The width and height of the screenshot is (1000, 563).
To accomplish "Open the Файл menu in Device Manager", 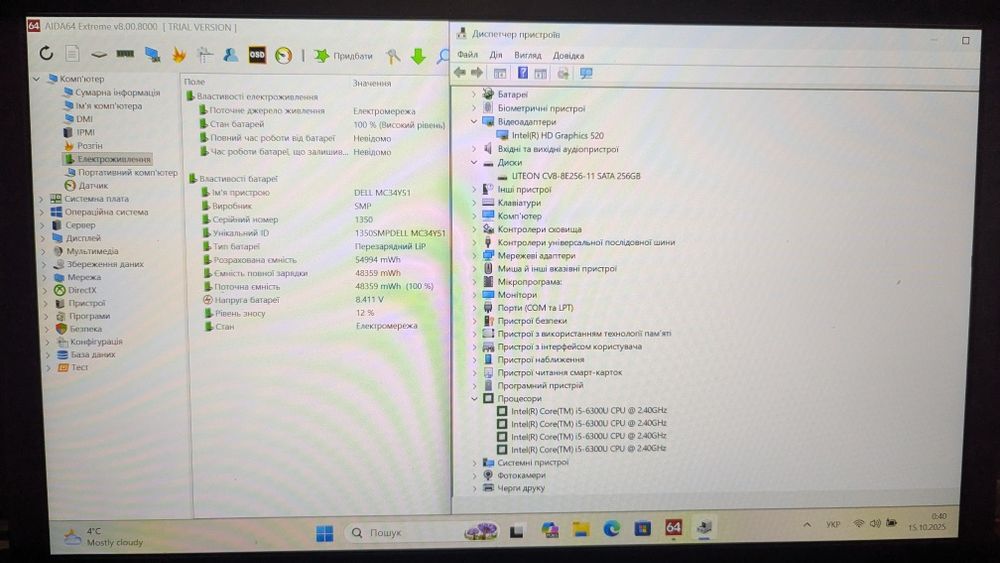I will (467, 55).
